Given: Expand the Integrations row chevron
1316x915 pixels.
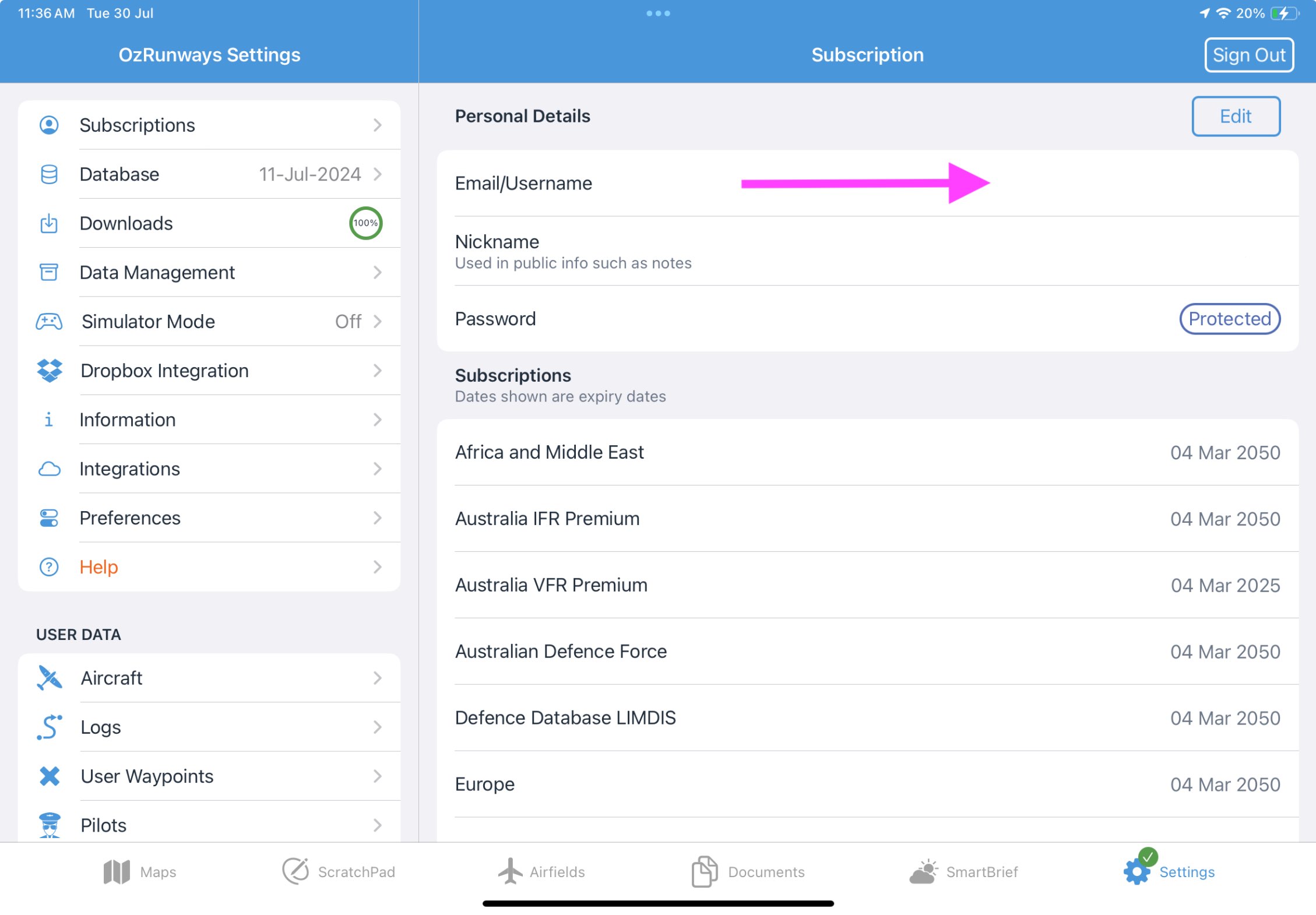Looking at the screenshot, I should 378,469.
